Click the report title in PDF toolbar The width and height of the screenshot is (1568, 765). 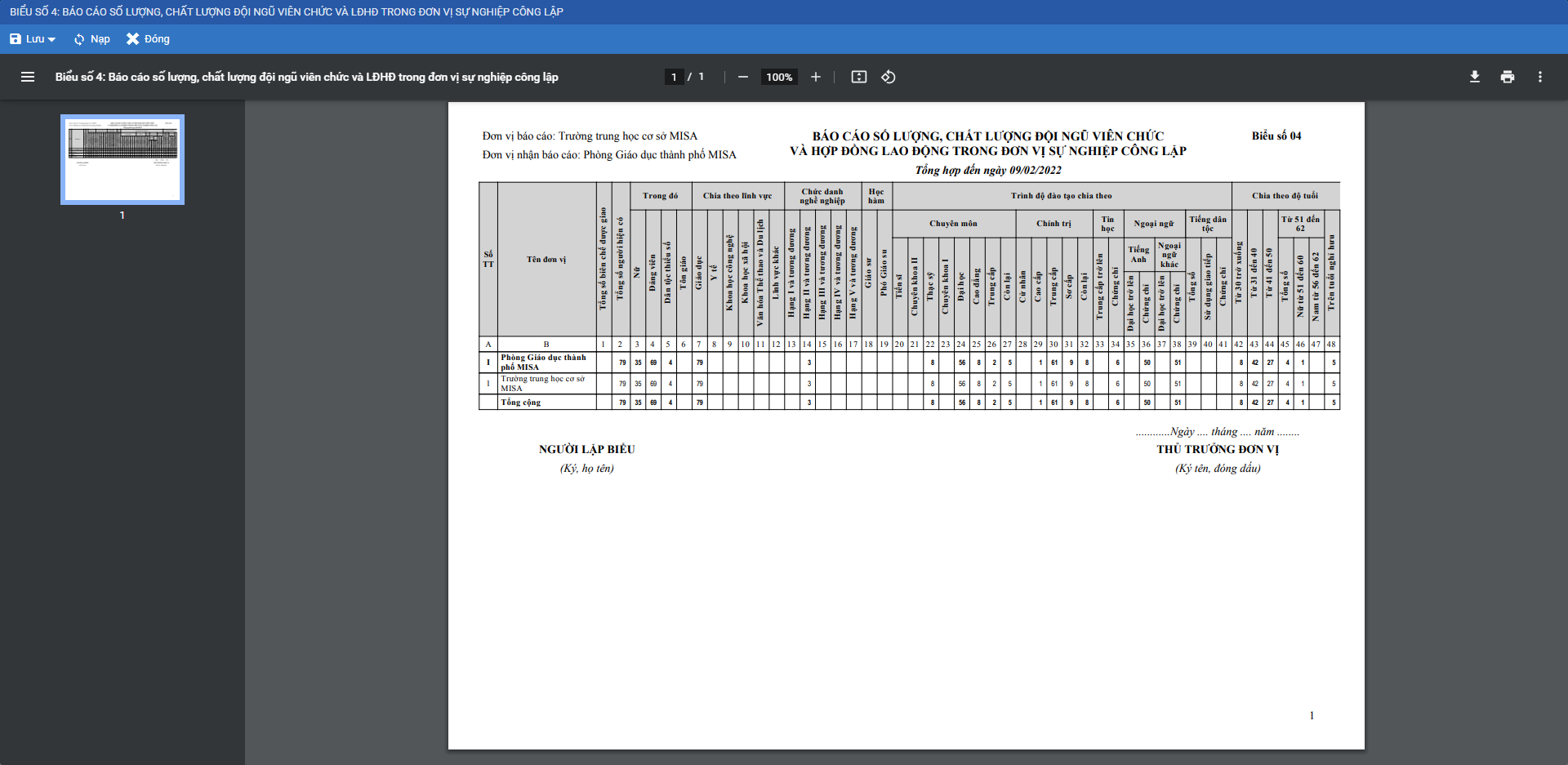coord(306,77)
